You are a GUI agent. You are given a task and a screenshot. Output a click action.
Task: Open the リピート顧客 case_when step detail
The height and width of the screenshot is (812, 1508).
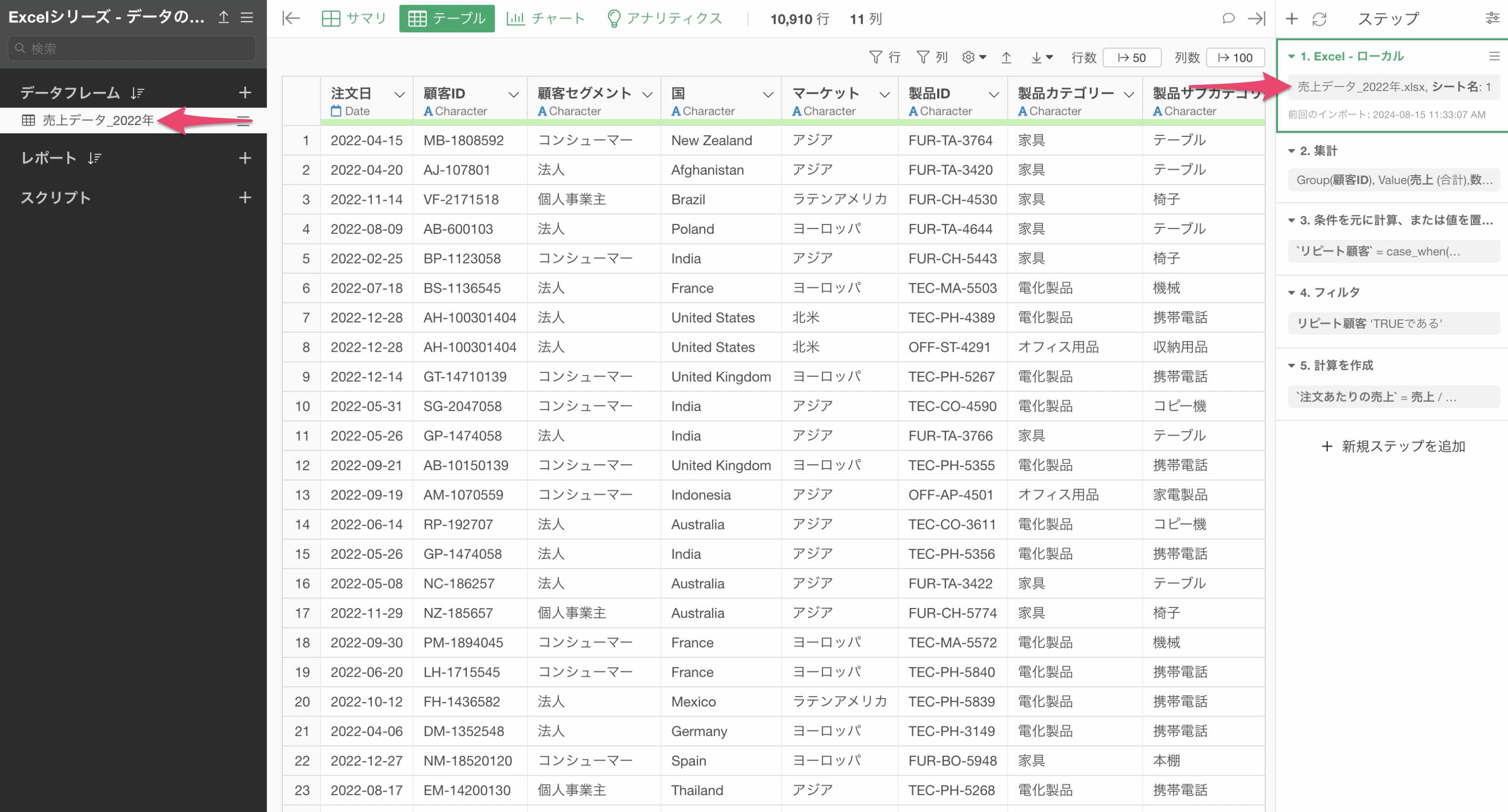pos(1393,251)
